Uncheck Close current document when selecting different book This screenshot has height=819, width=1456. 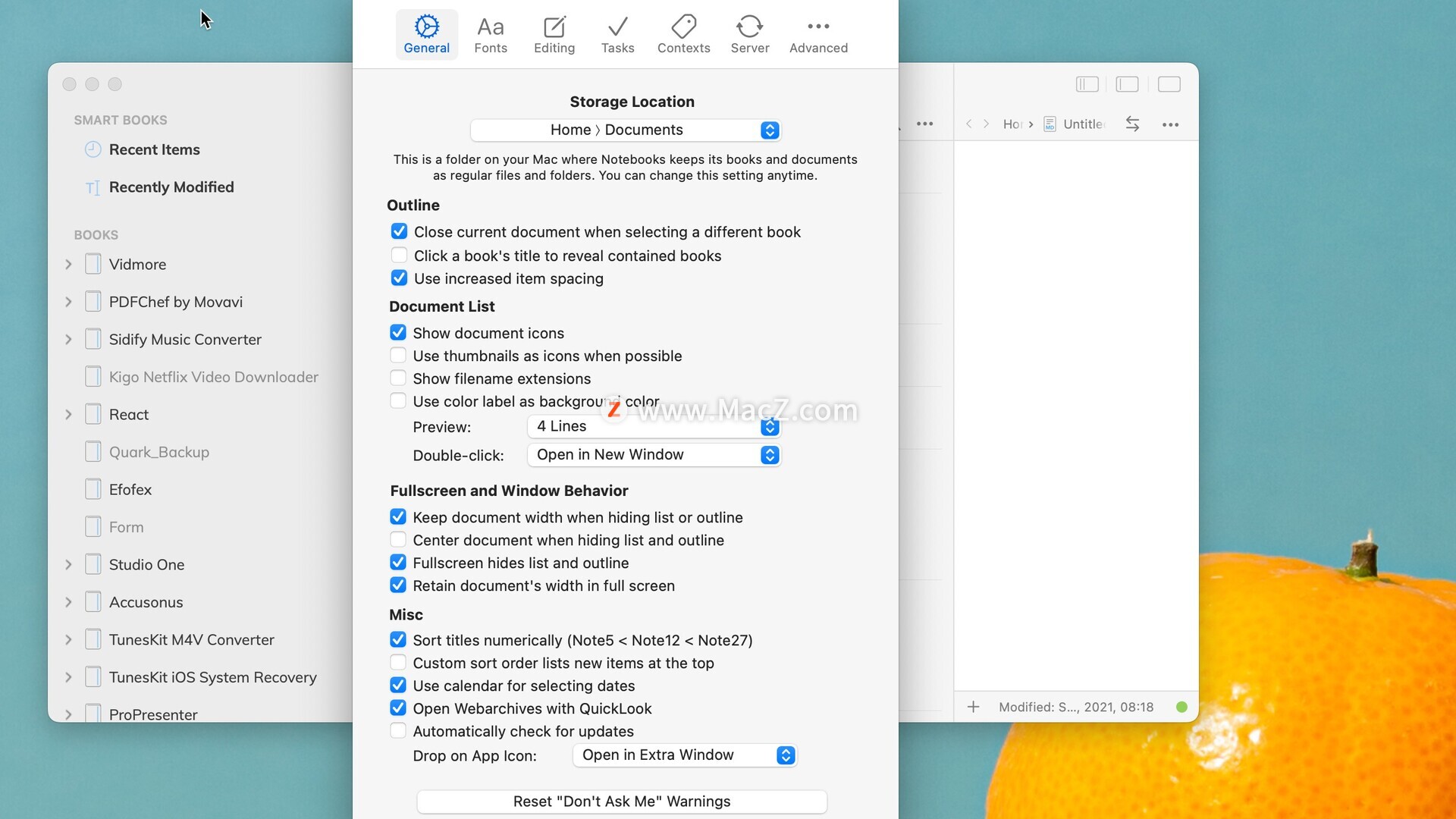coord(399,231)
